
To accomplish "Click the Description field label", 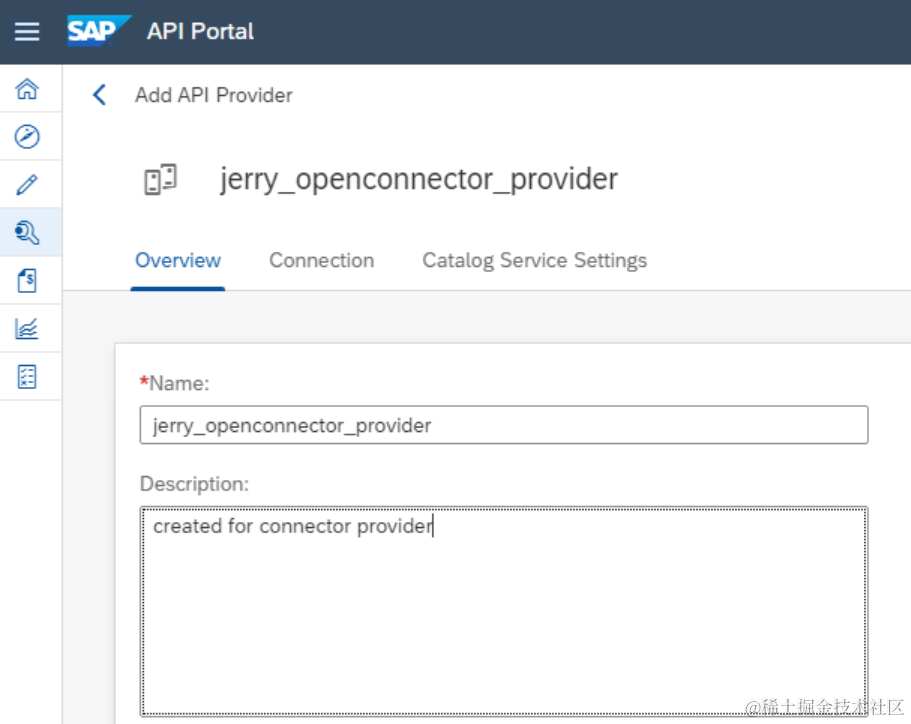I will point(194,484).
